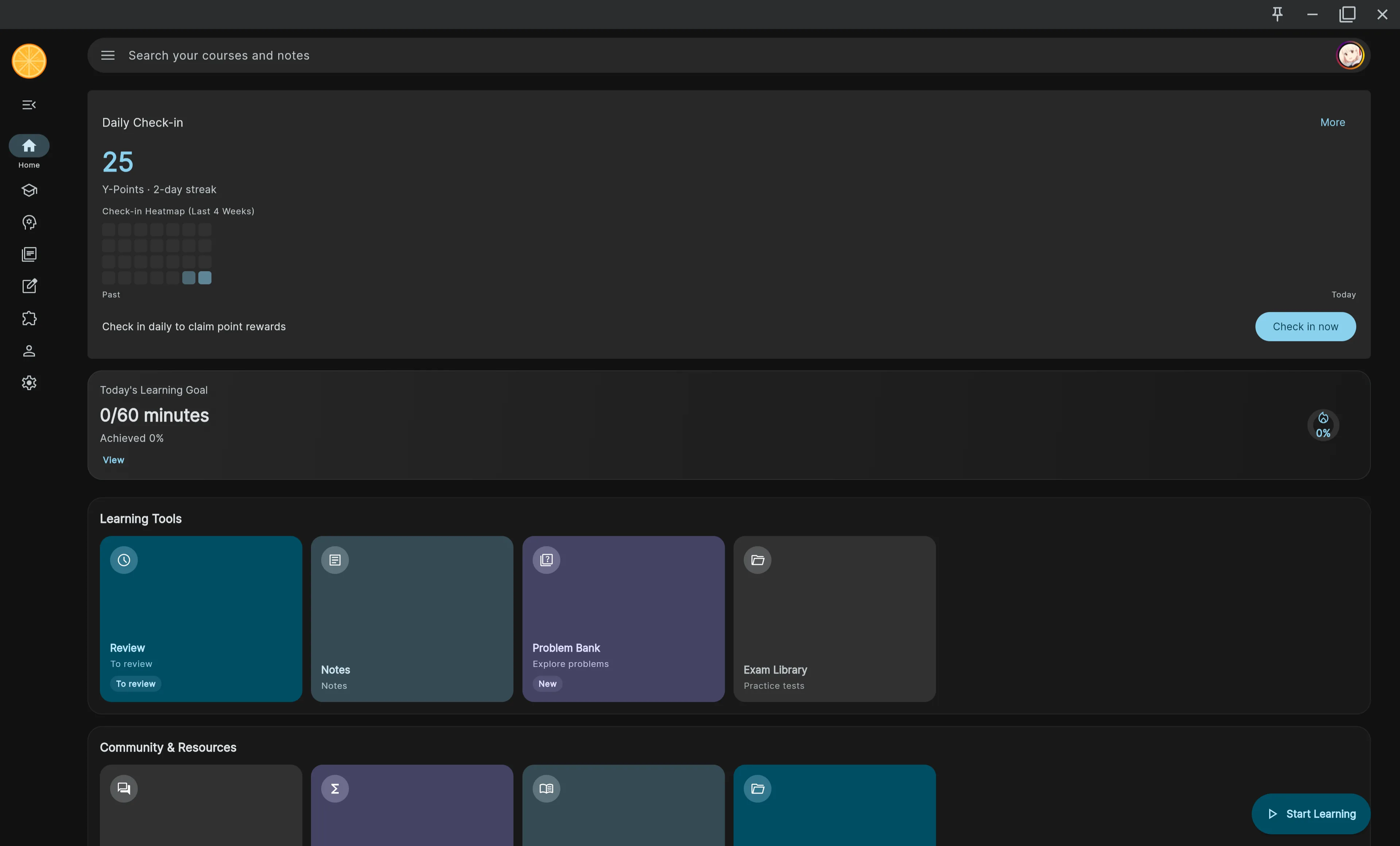This screenshot has width=1400, height=846.
Task: Open the library pages sidebar icon
Action: [29, 255]
